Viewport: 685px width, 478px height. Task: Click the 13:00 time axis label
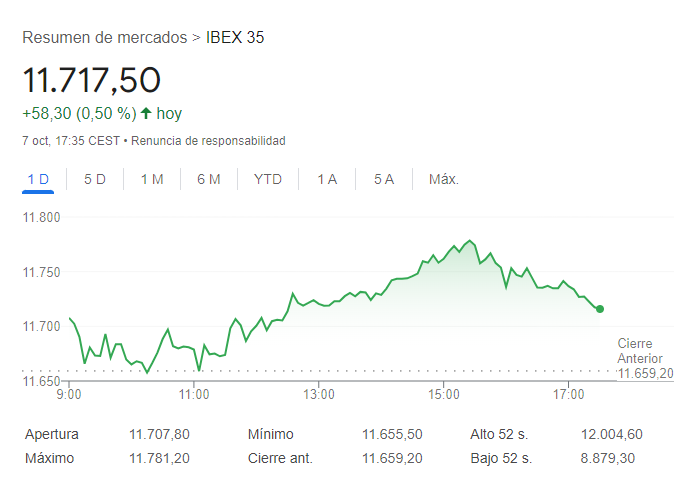(318, 395)
